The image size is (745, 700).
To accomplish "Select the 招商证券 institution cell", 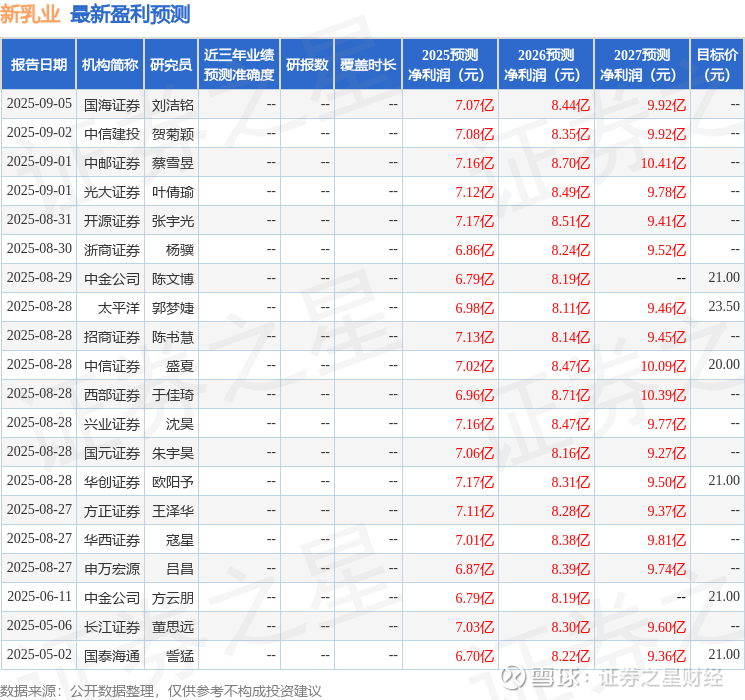I will point(112,337).
